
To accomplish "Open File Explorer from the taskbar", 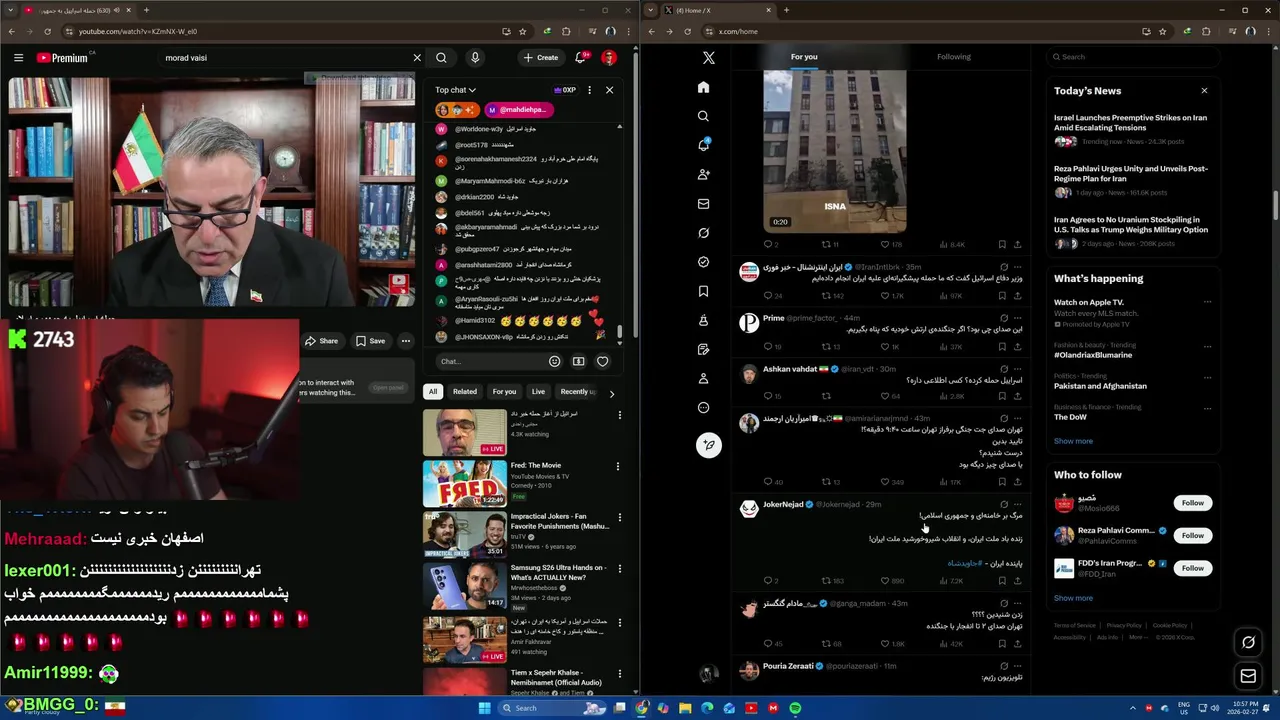I will pyautogui.click(x=685, y=708).
